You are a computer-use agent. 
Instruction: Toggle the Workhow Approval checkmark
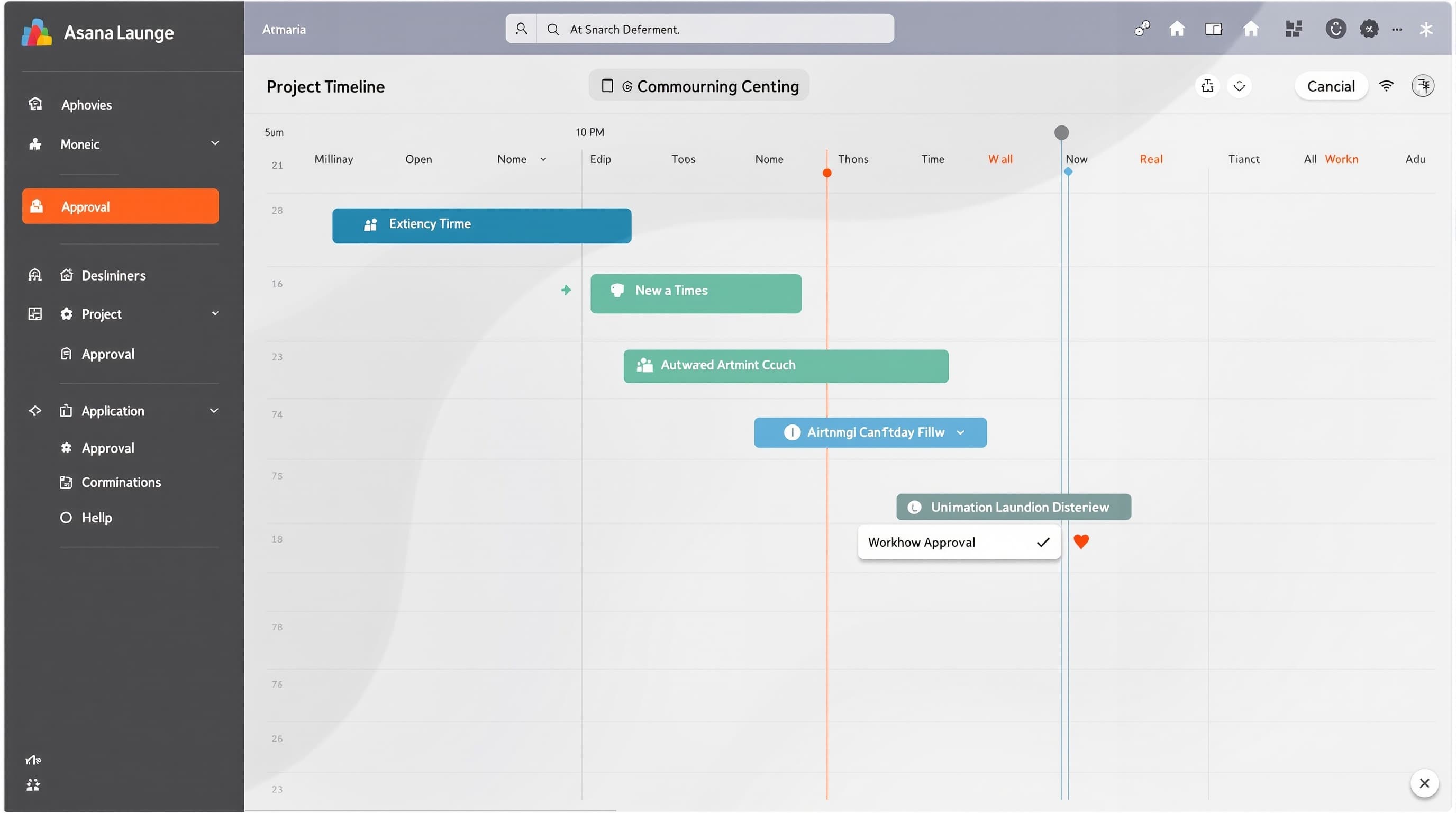coord(1043,542)
